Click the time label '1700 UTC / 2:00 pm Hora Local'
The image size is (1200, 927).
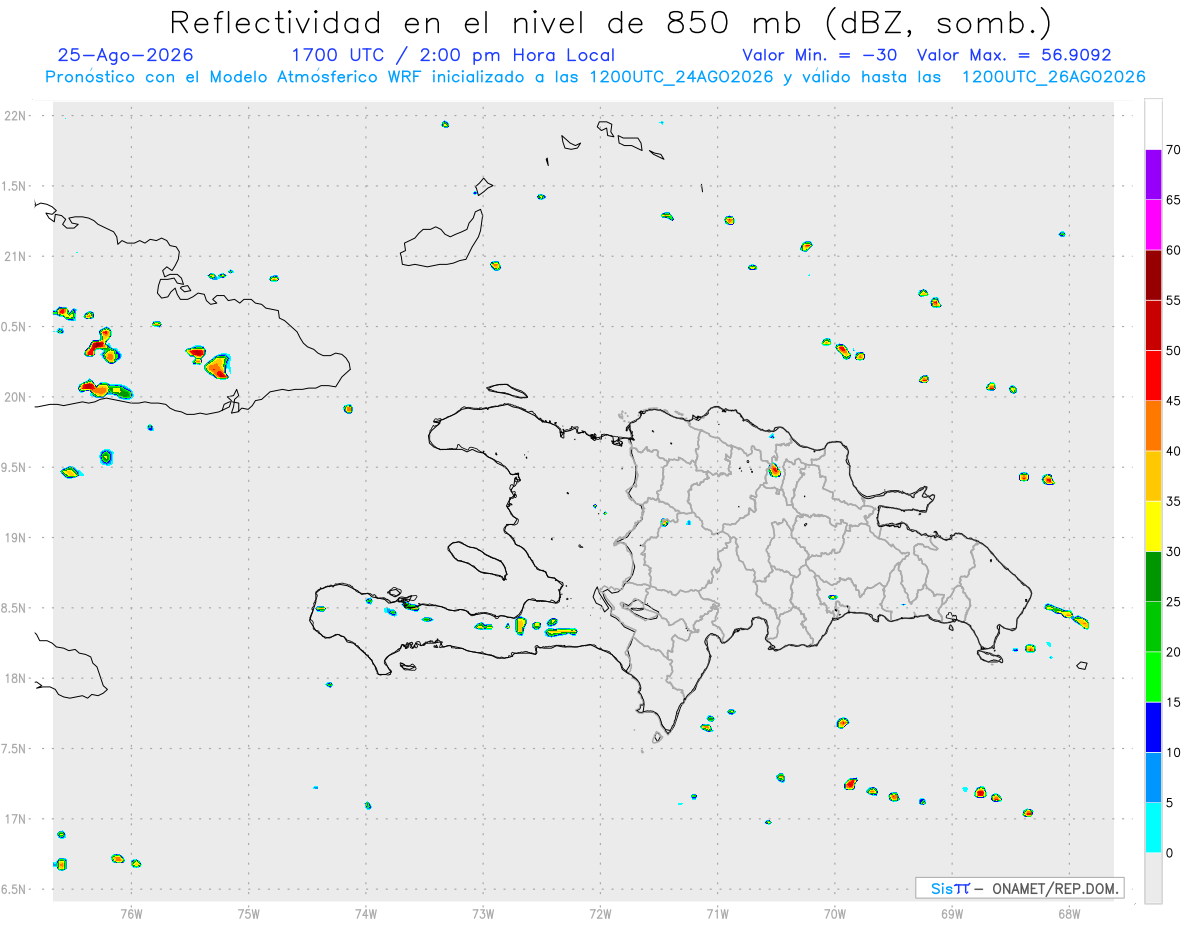pos(452,55)
